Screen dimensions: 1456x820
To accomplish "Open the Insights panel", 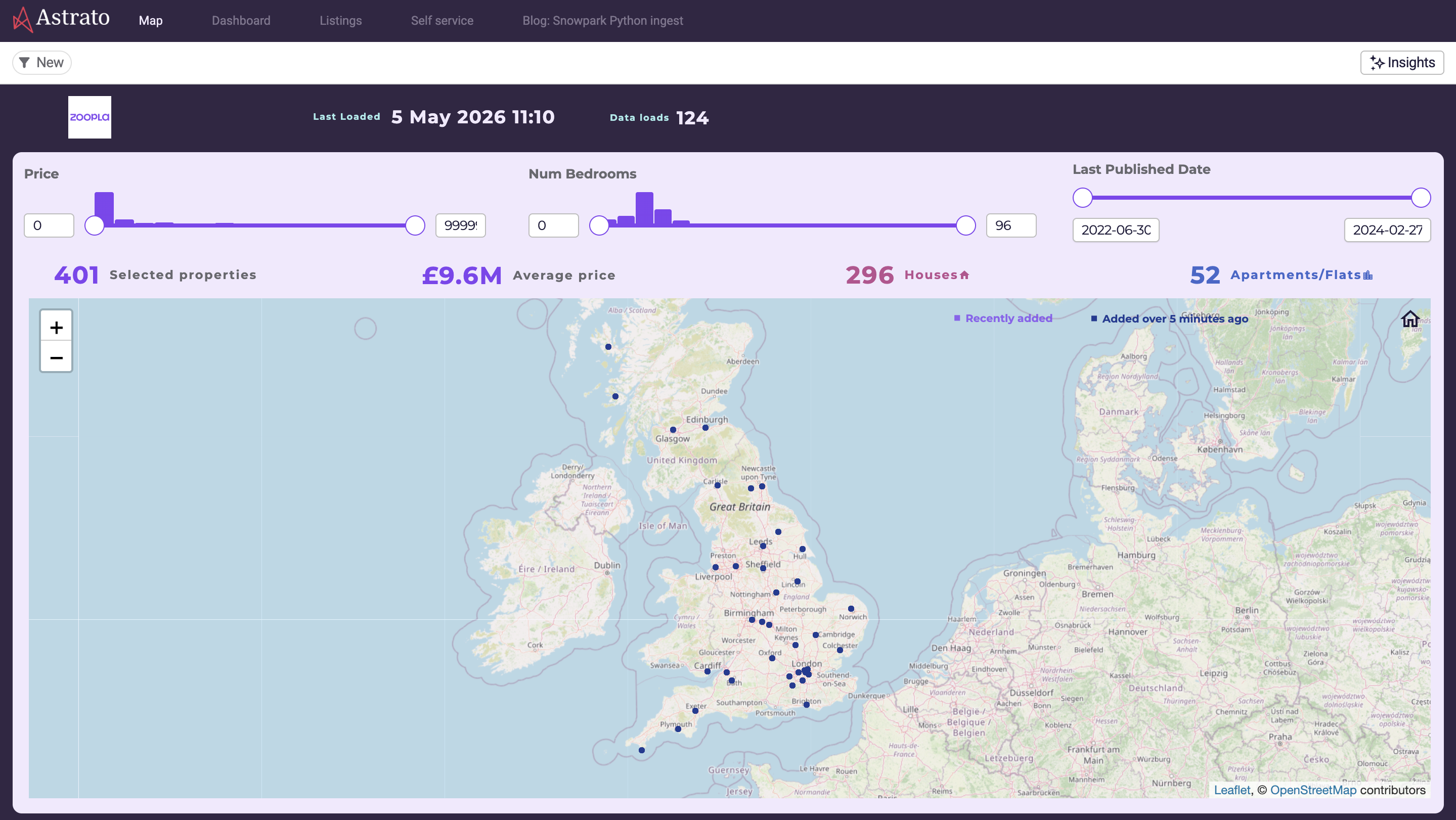I will tap(1402, 62).
